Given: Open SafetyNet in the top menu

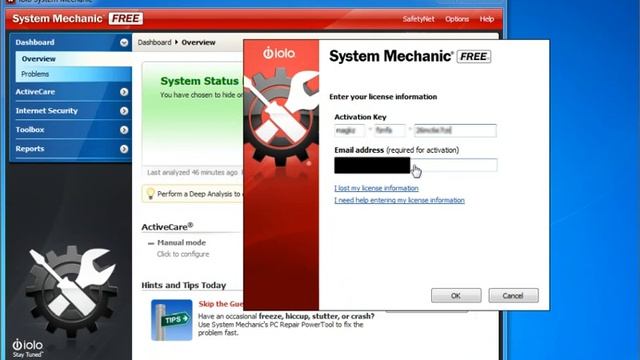Looking at the screenshot, I should [418, 19].
